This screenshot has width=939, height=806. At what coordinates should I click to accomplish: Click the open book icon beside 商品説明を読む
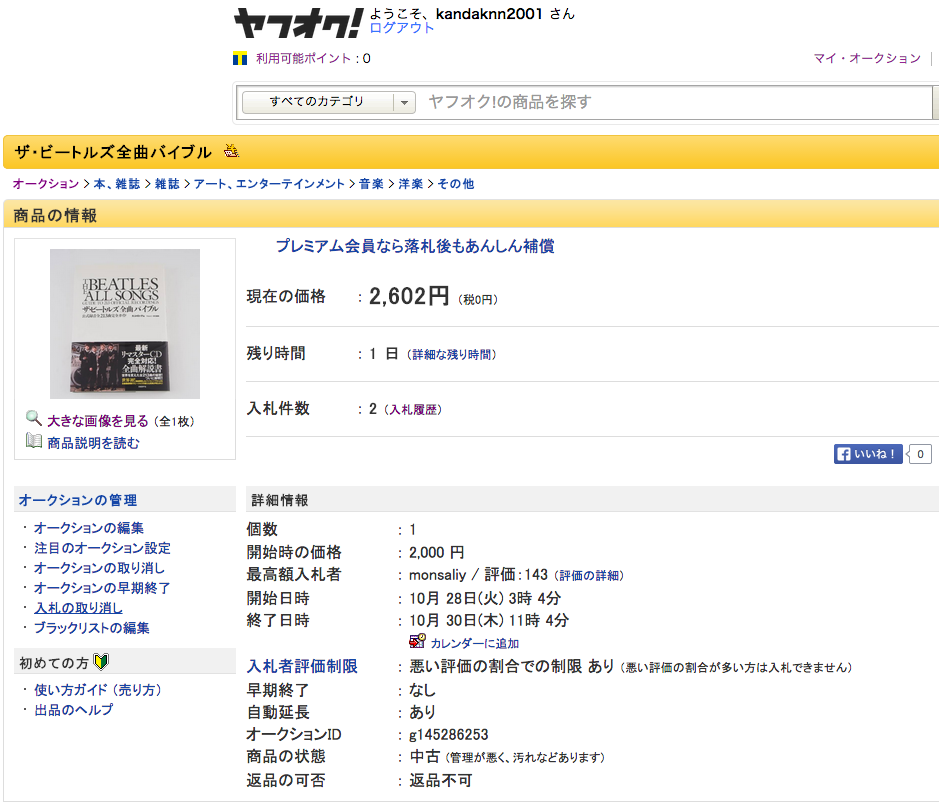click(x=34, y=441)
